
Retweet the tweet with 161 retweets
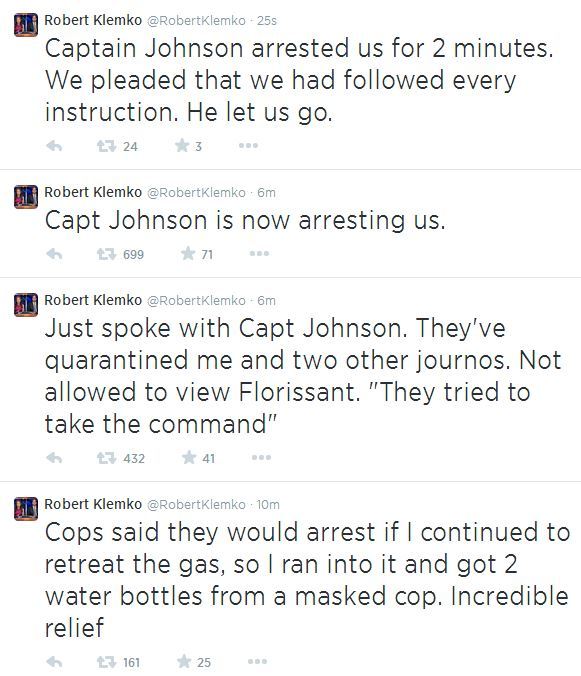(106, 662)
